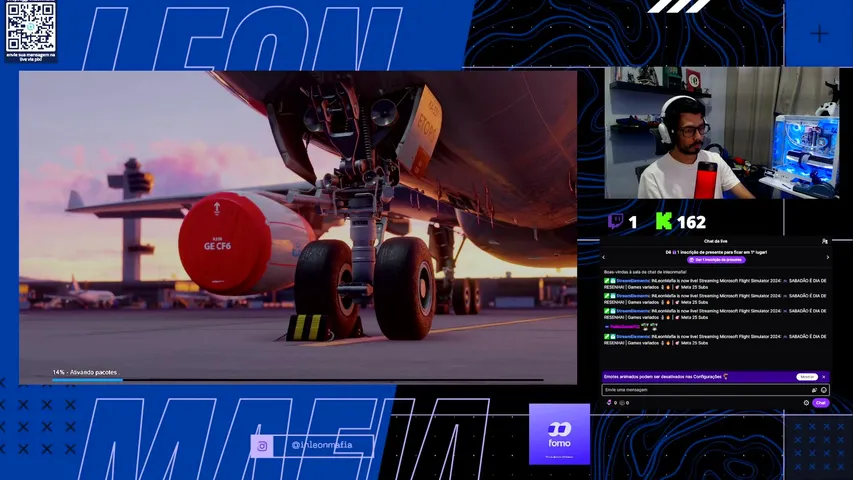Click the @inleonmafia Instagram handle
This screenshot has height=480, width=853.
[322, 445]
